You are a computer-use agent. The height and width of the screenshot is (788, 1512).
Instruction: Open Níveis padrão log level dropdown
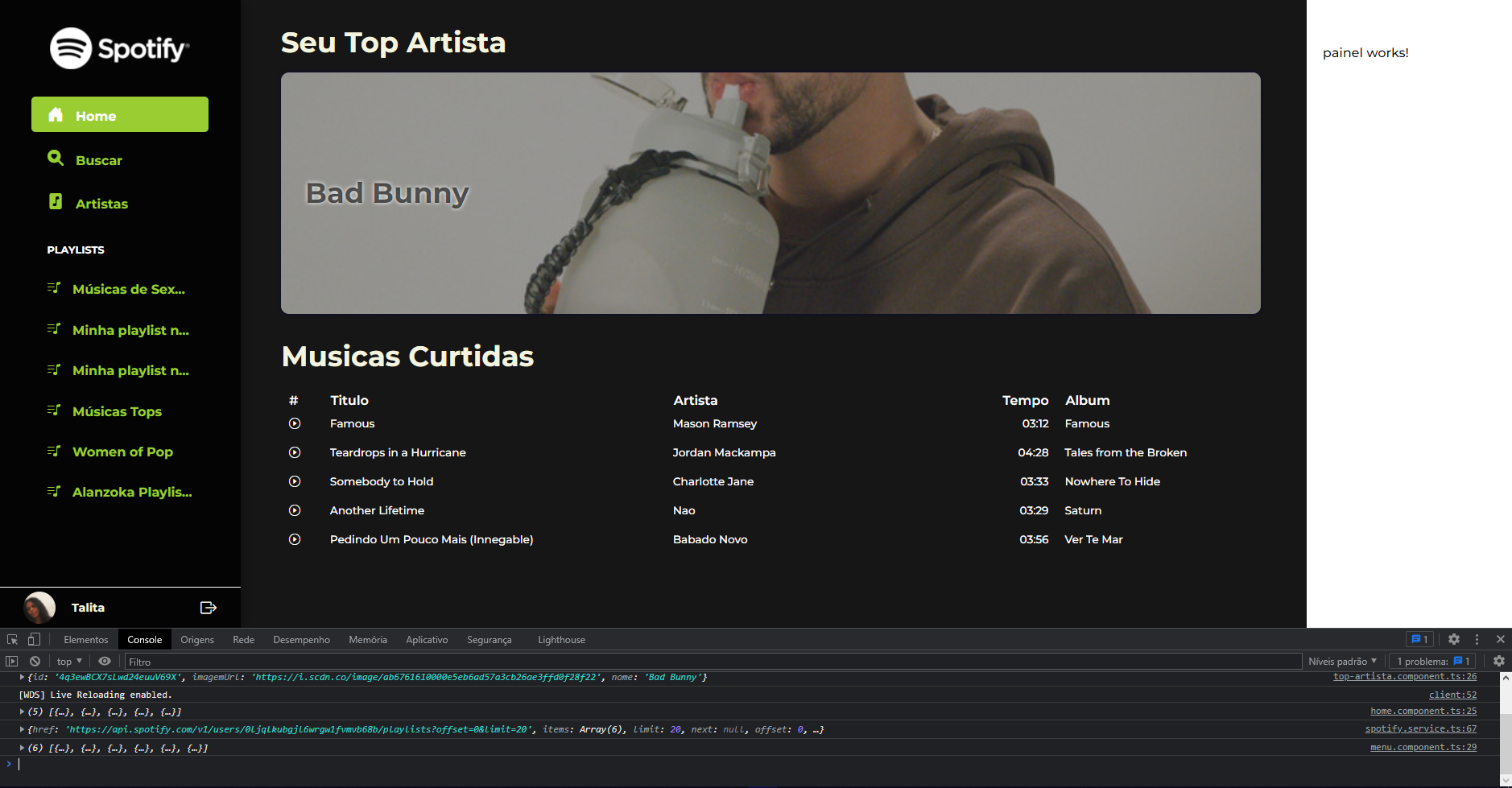(x=1343, y=662)
